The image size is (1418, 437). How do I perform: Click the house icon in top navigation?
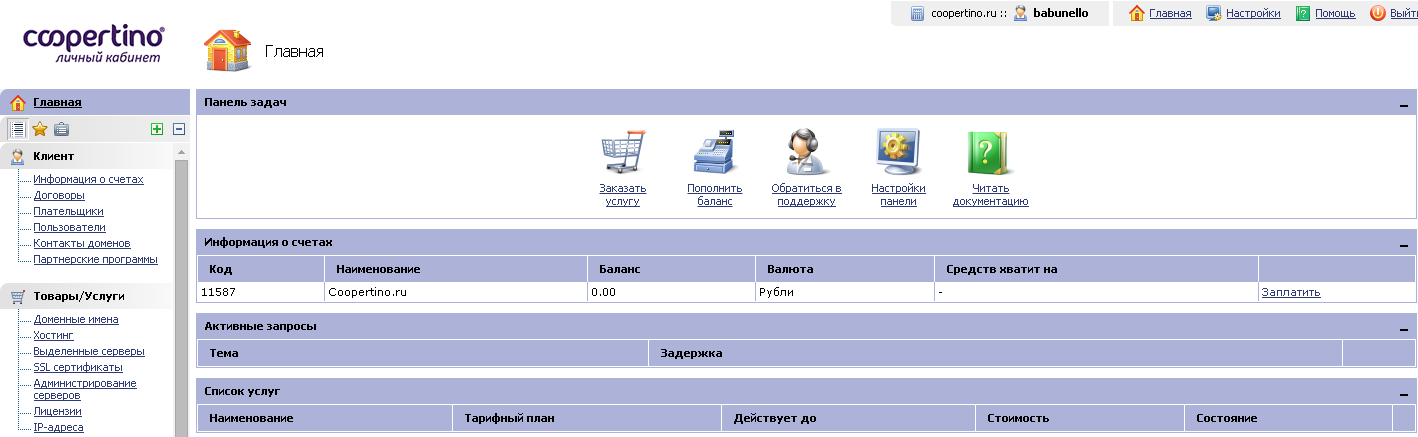point(1137,13)
